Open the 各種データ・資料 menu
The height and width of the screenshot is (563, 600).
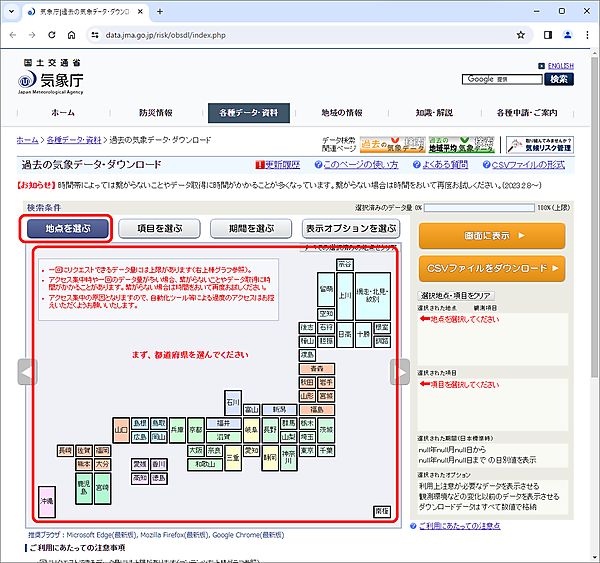click(249, 113)
